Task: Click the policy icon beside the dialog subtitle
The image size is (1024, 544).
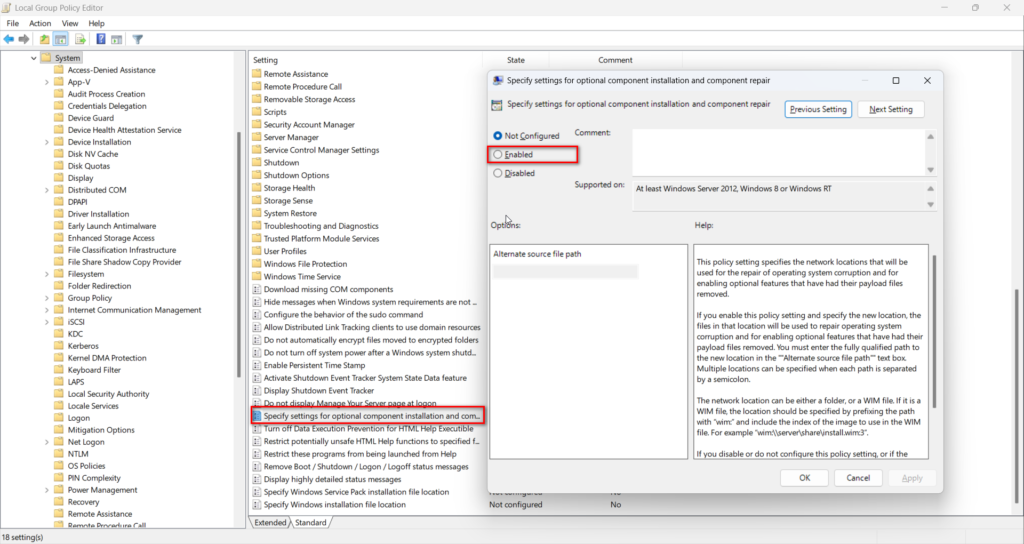Action: pyautogui.click(x=497, y=104)
